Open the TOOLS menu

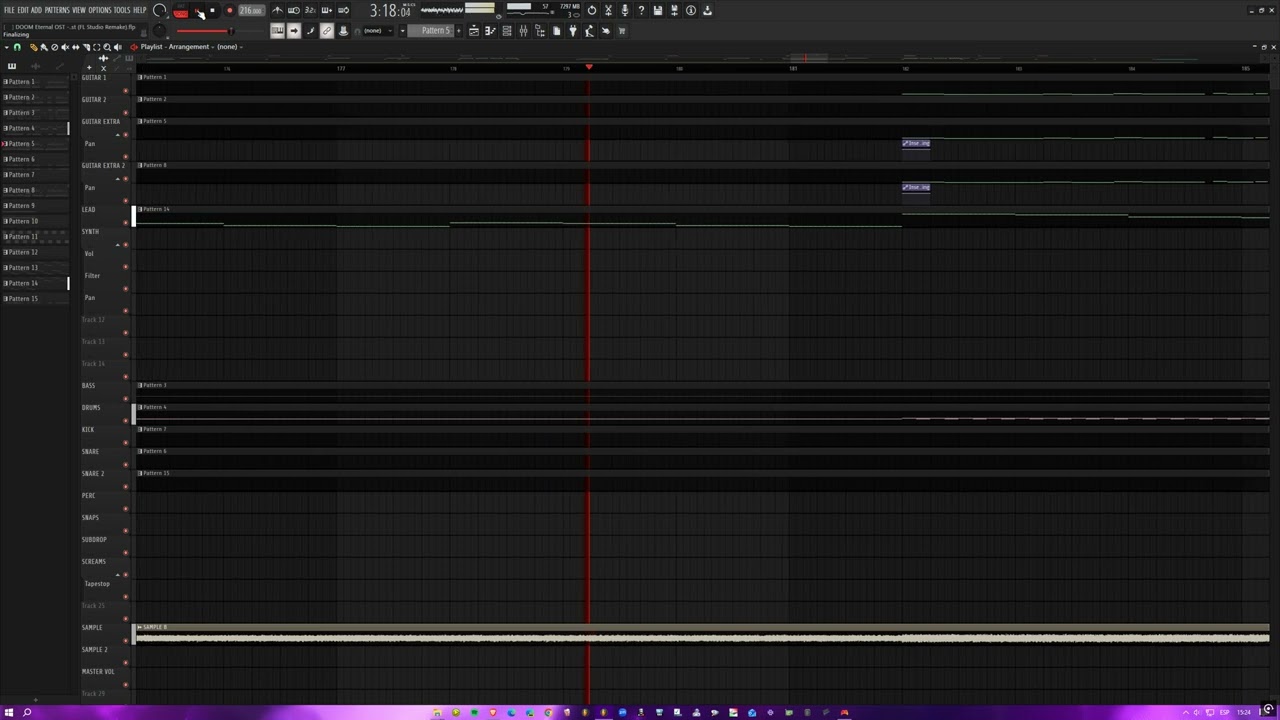pos(122,10)
